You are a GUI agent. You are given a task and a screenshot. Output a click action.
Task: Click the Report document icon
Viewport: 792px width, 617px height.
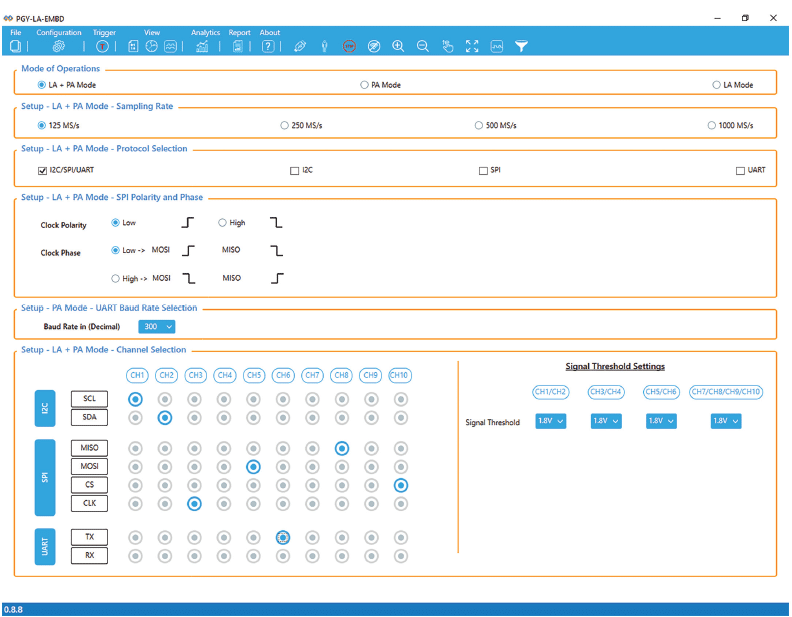tap(237, 46)
